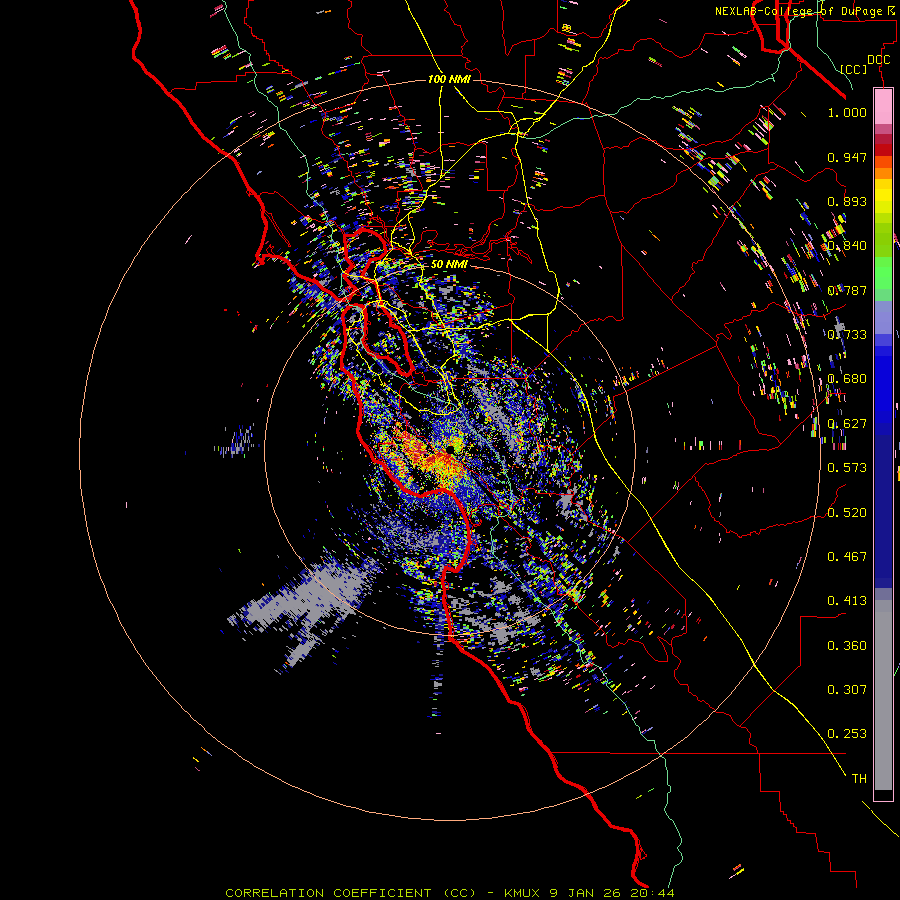Click the 100 NMI range ring label
The width and height of the screenshot is (900, 900).
(x=449, y=79)
